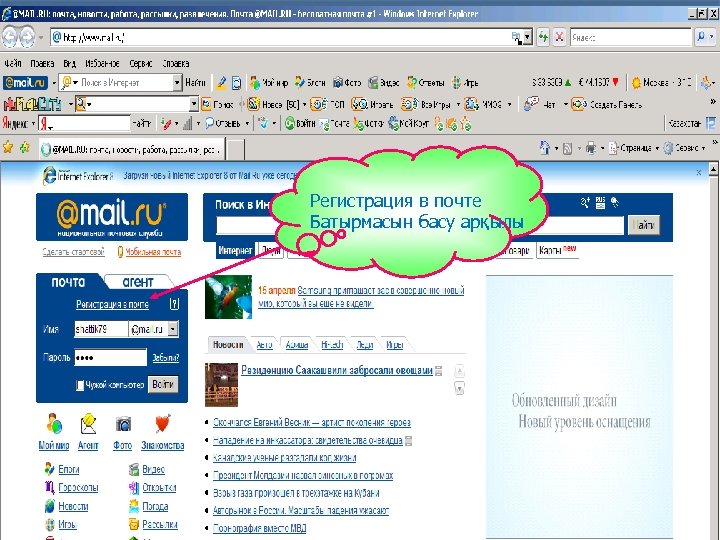Click the virtual keyboard icon above the search field
This screenshot has width=720, height=540.
pos(600,202)
